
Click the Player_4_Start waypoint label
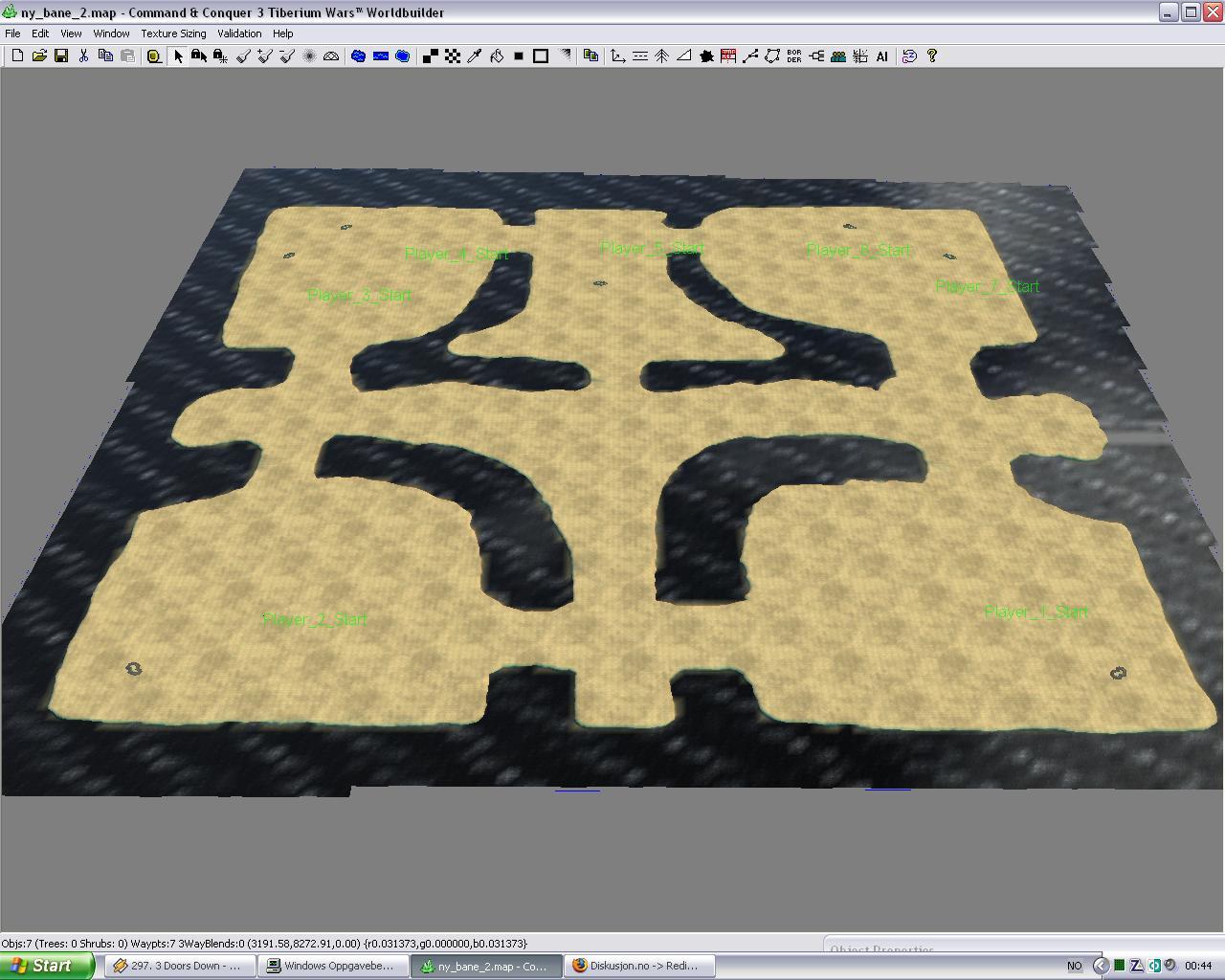tap(457, 254)
